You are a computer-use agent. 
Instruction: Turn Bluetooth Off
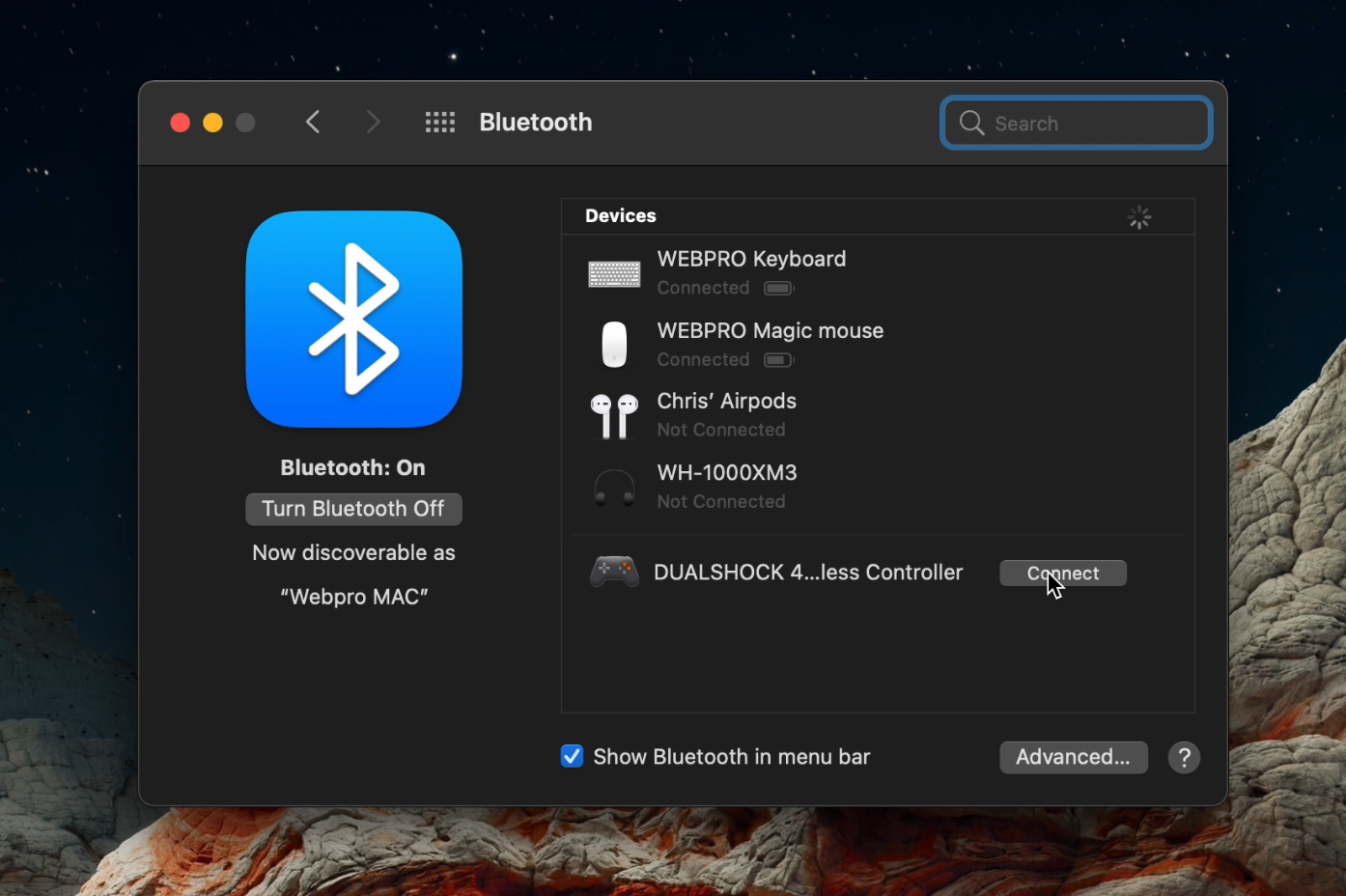(353, 509)
